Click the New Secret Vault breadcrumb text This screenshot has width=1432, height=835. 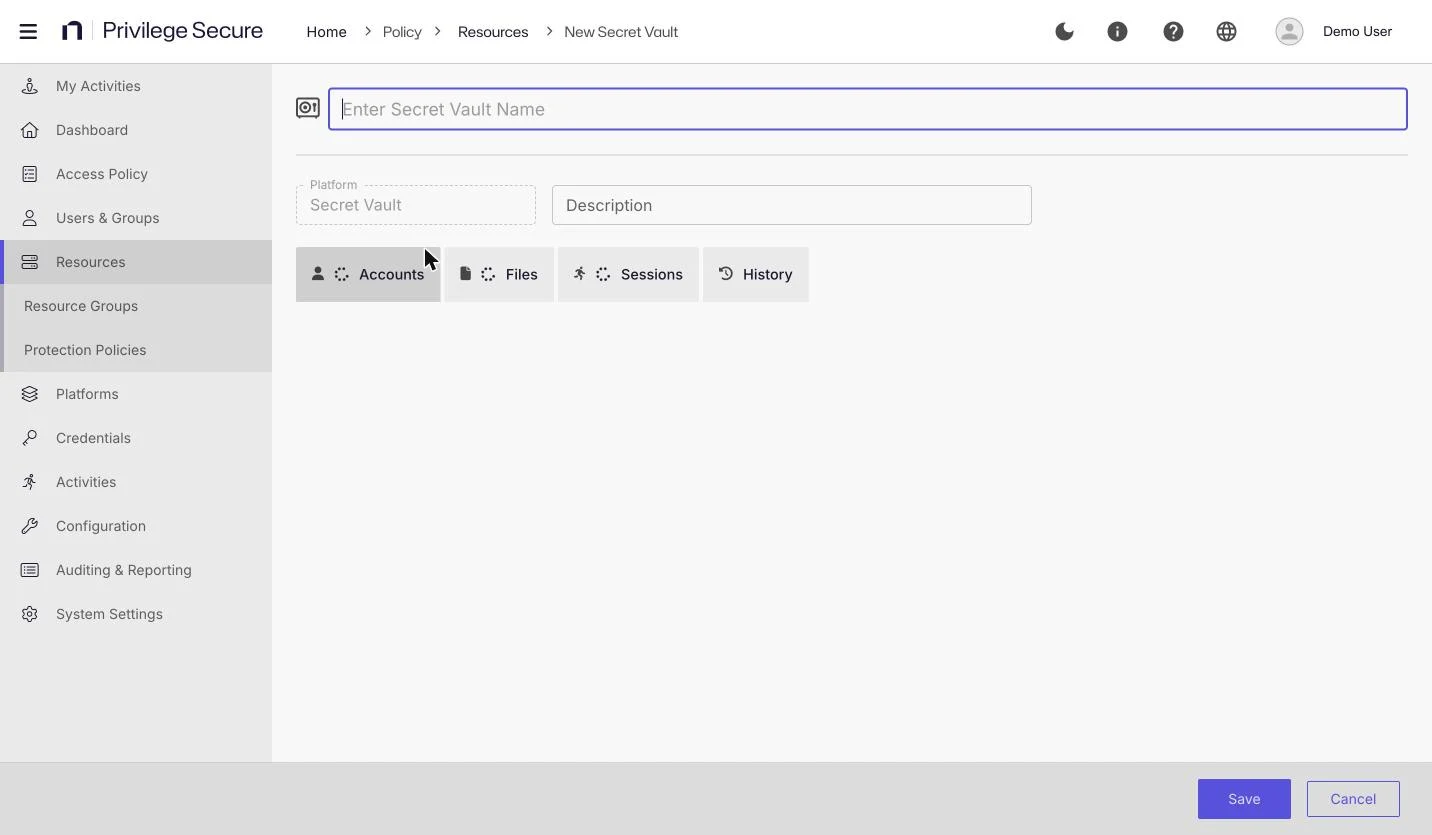click(x=621, y=32)
